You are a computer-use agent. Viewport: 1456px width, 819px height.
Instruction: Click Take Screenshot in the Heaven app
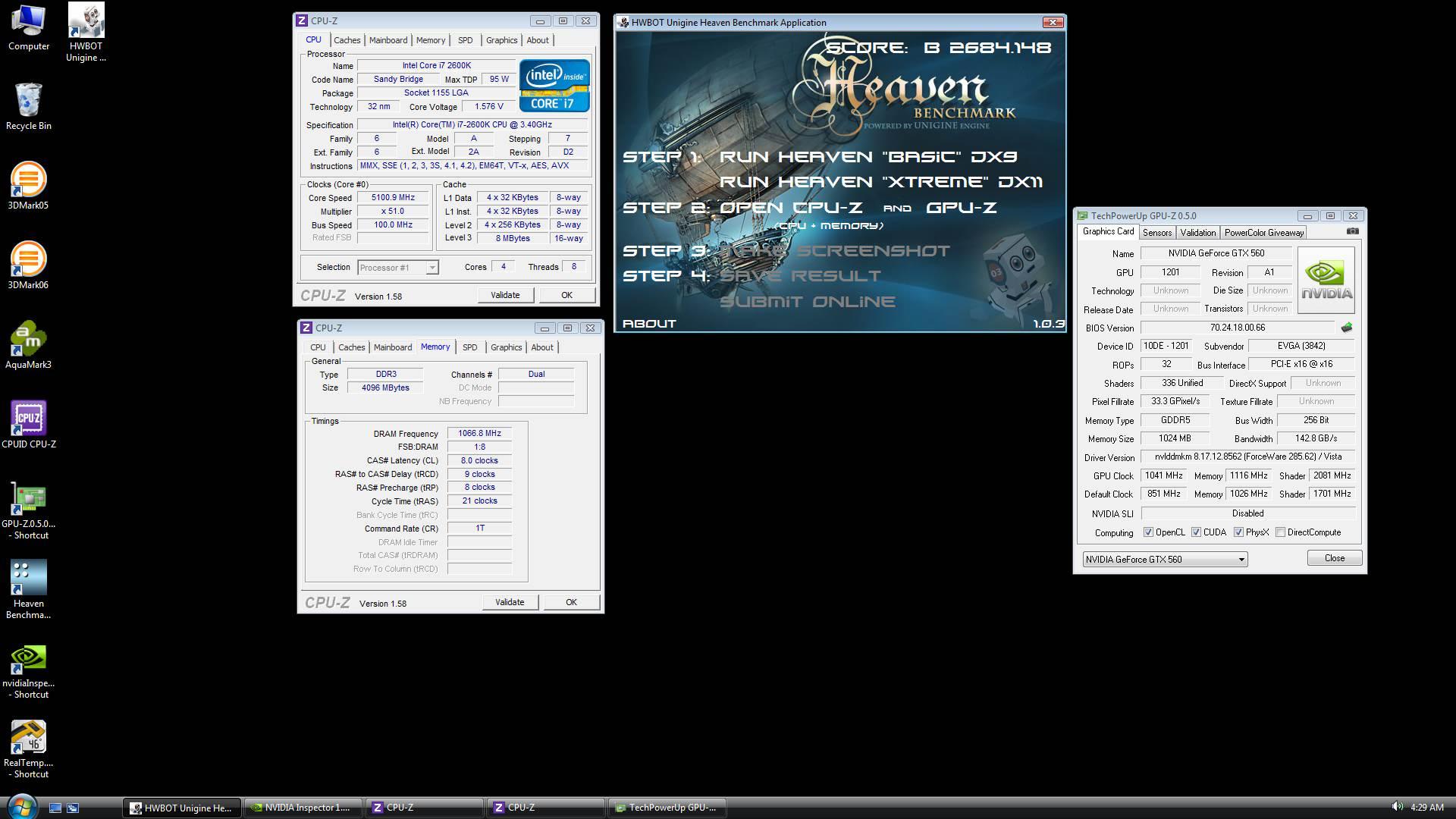coord(835,251)
